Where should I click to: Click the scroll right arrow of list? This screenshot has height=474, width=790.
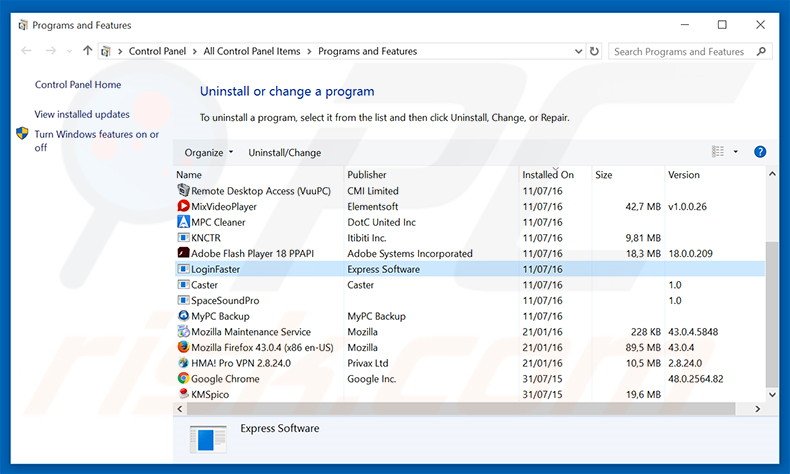click(757, 409)
